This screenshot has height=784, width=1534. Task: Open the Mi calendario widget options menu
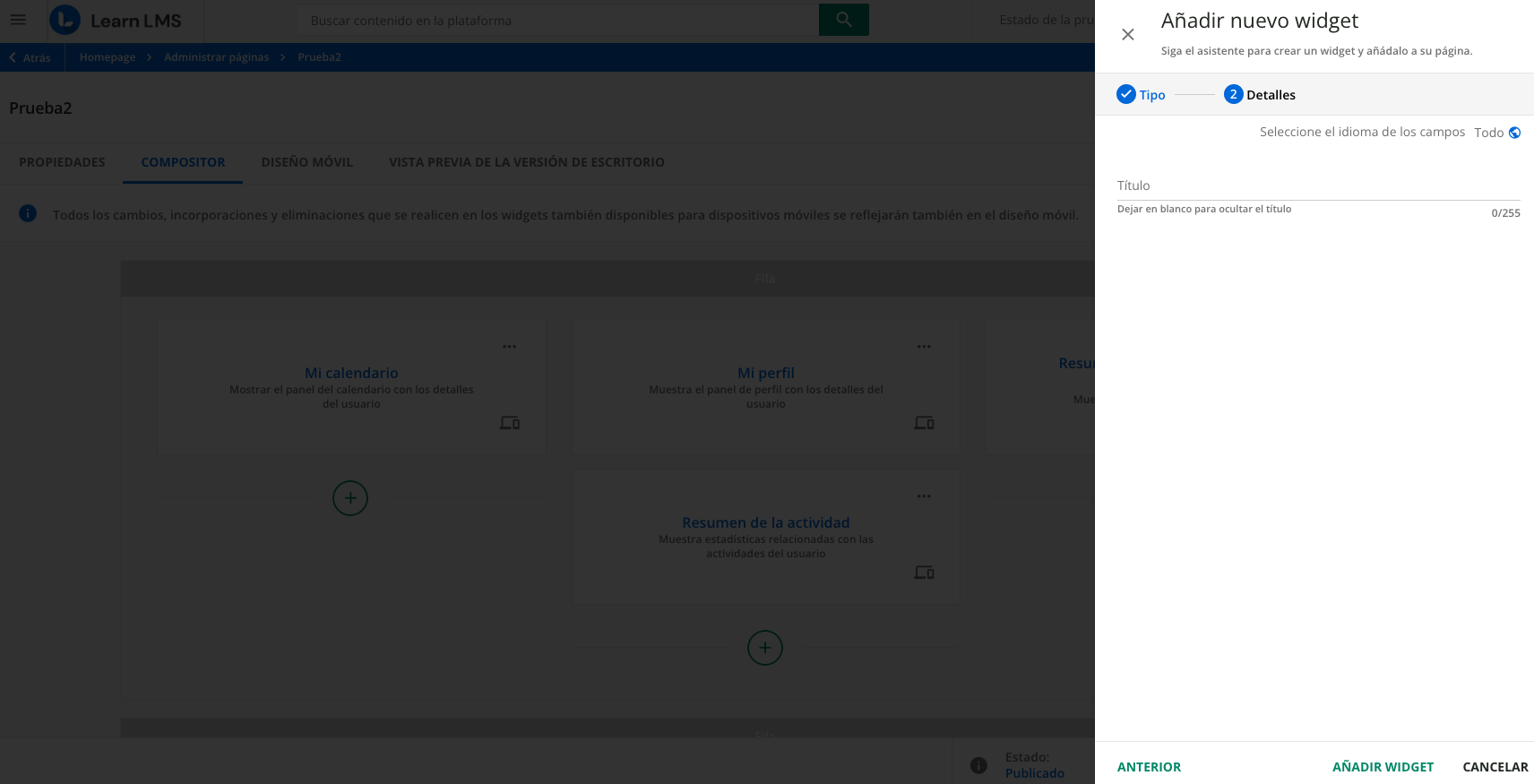click(x=509, y=347)
